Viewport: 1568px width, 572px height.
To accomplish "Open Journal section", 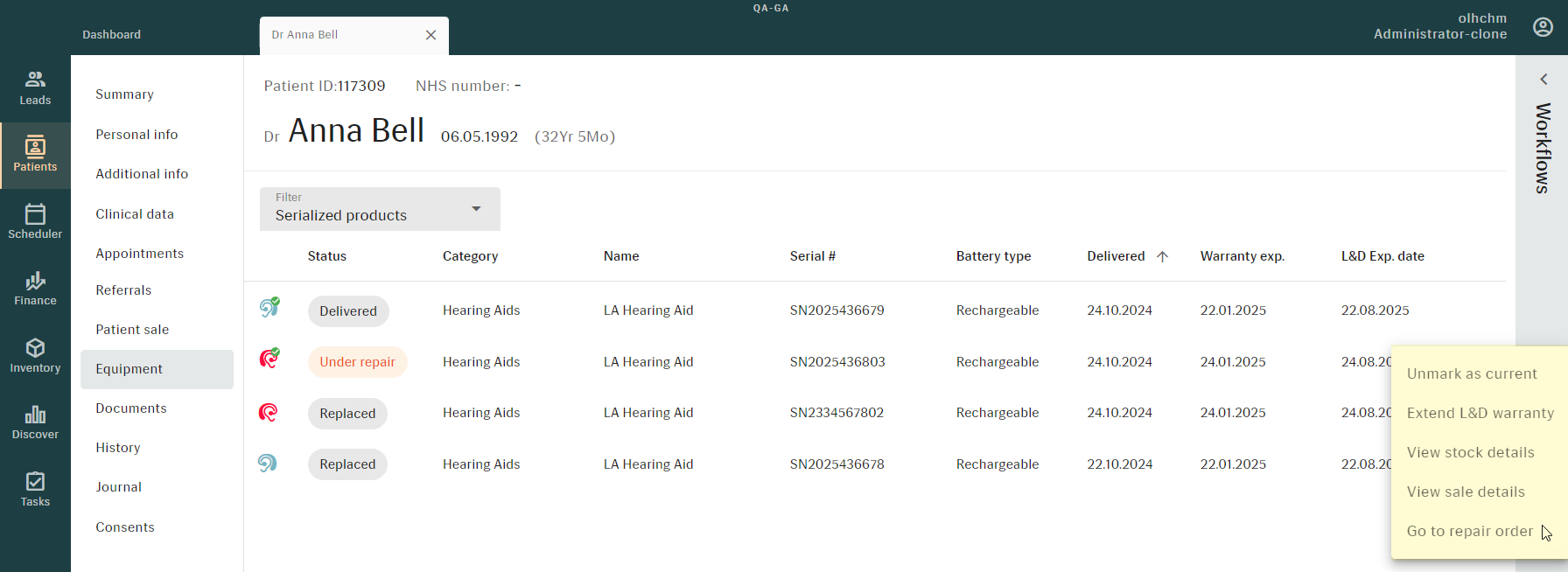I will [x=119, y=487].
